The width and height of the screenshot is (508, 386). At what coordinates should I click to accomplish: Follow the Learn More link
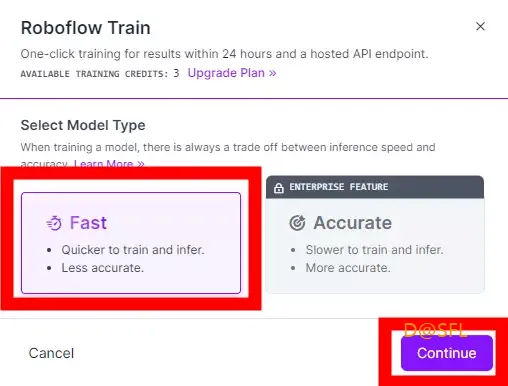[109, 163]
